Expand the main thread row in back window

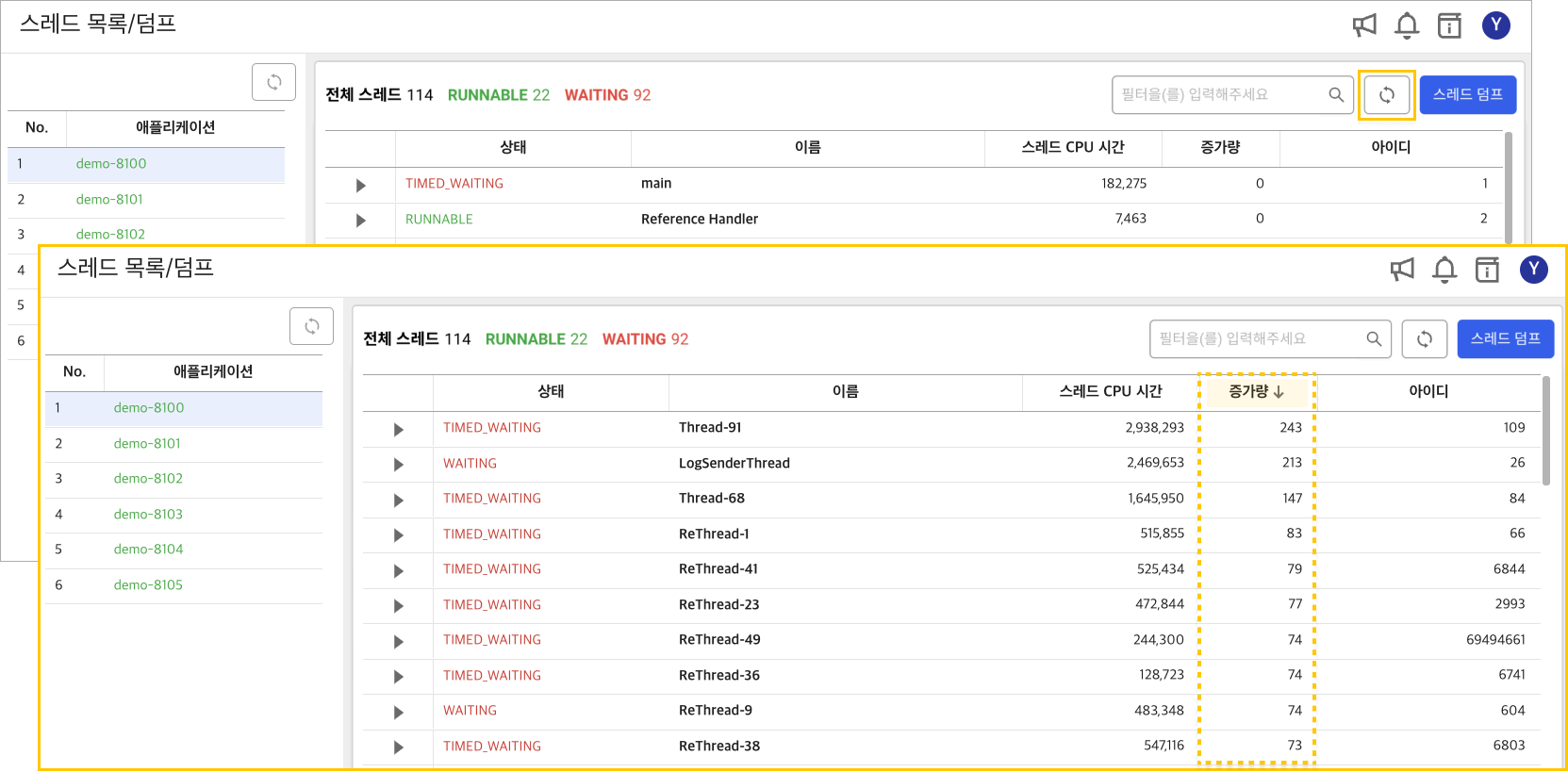361,186
